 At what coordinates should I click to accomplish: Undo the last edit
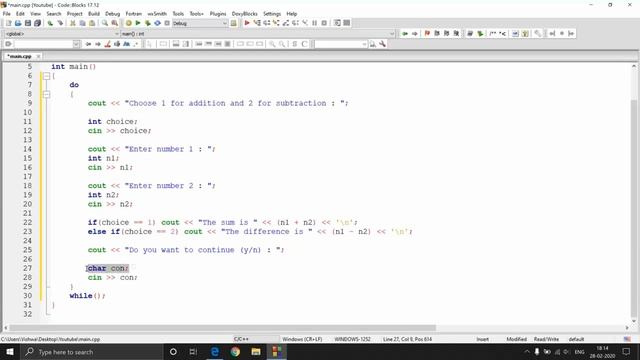(x=50, y=23)
